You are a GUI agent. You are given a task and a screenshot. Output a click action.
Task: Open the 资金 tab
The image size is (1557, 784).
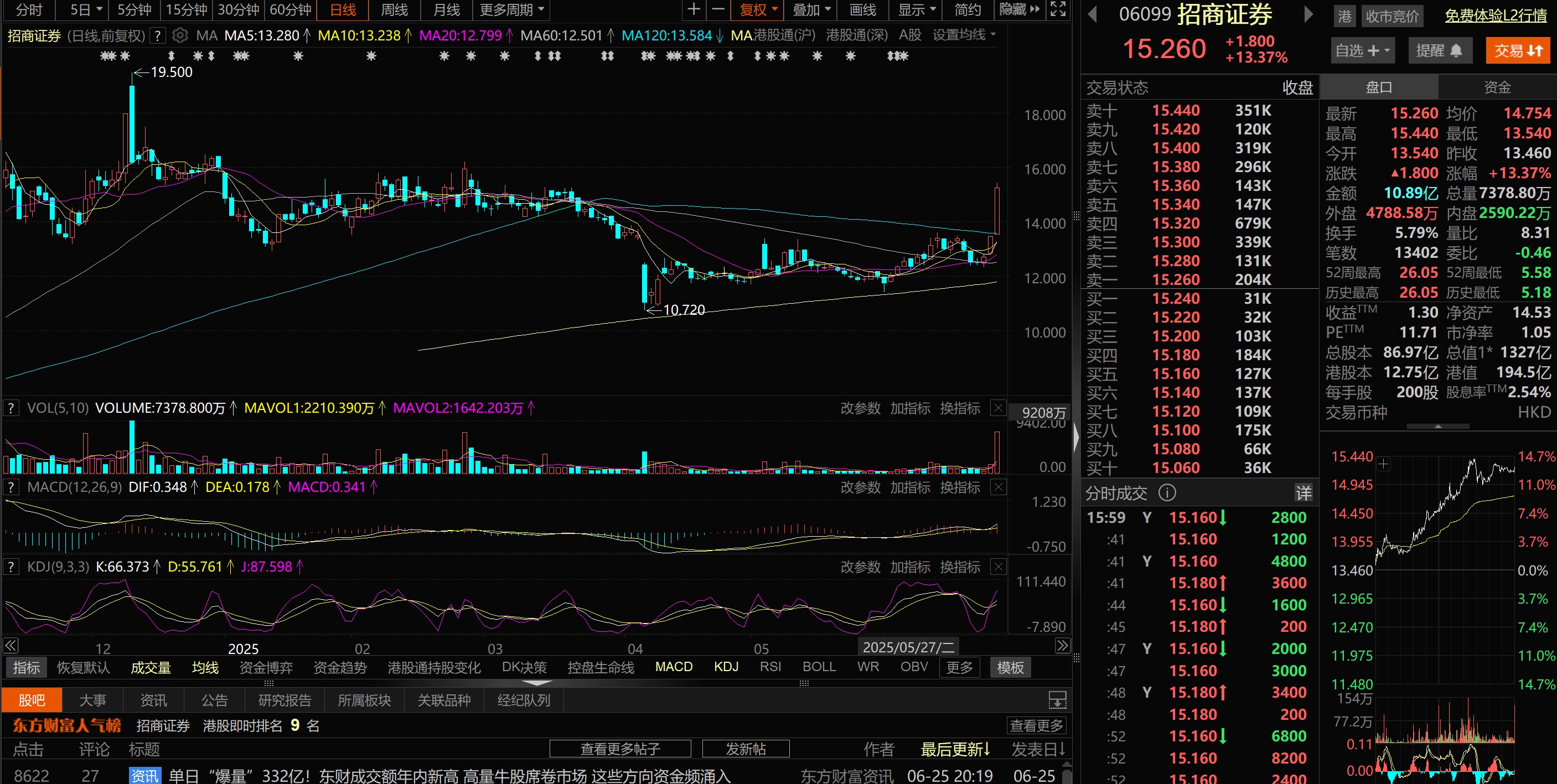coord(1497,87)
